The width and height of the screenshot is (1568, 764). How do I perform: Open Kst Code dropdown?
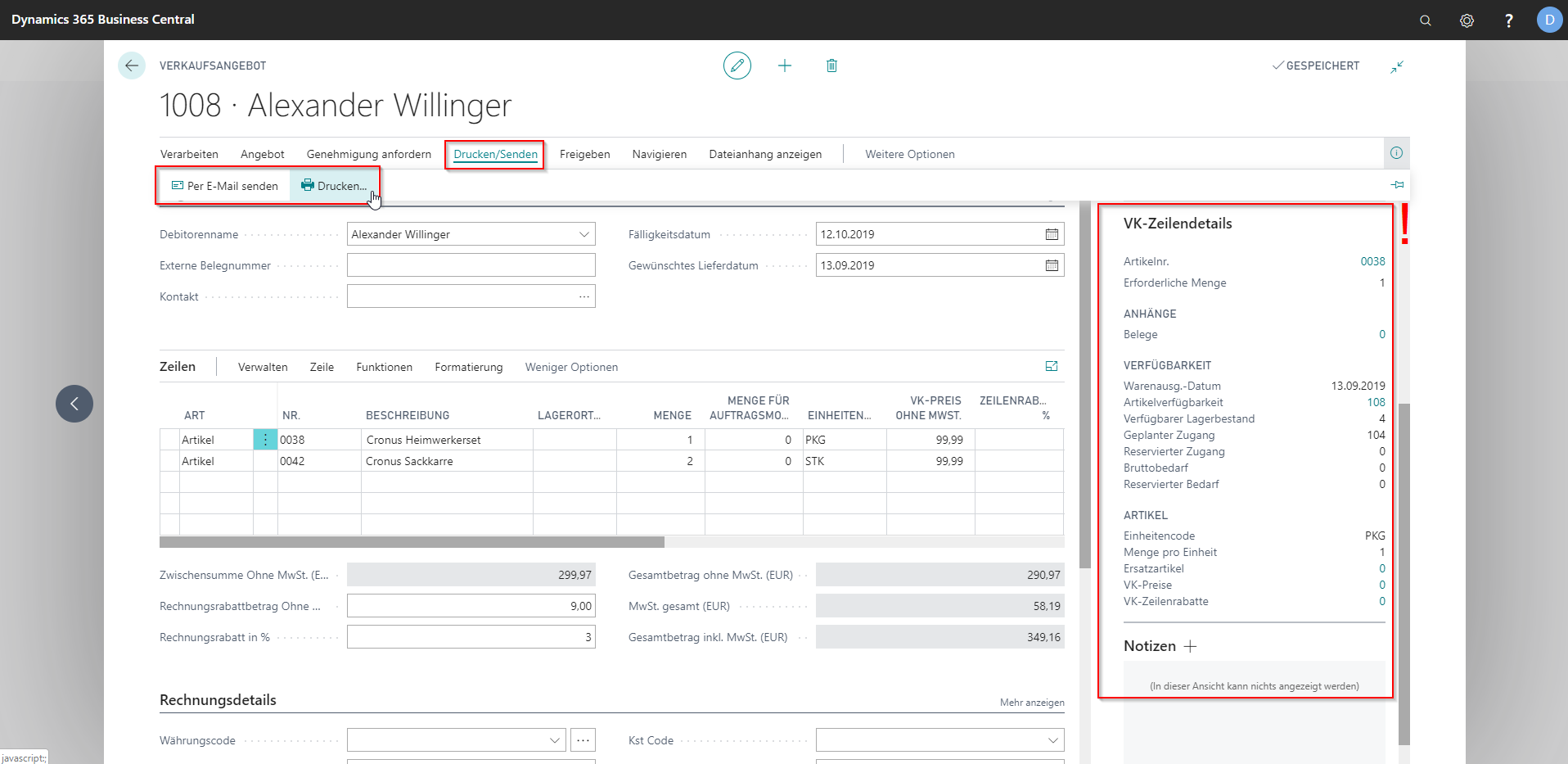point(1052,740)
